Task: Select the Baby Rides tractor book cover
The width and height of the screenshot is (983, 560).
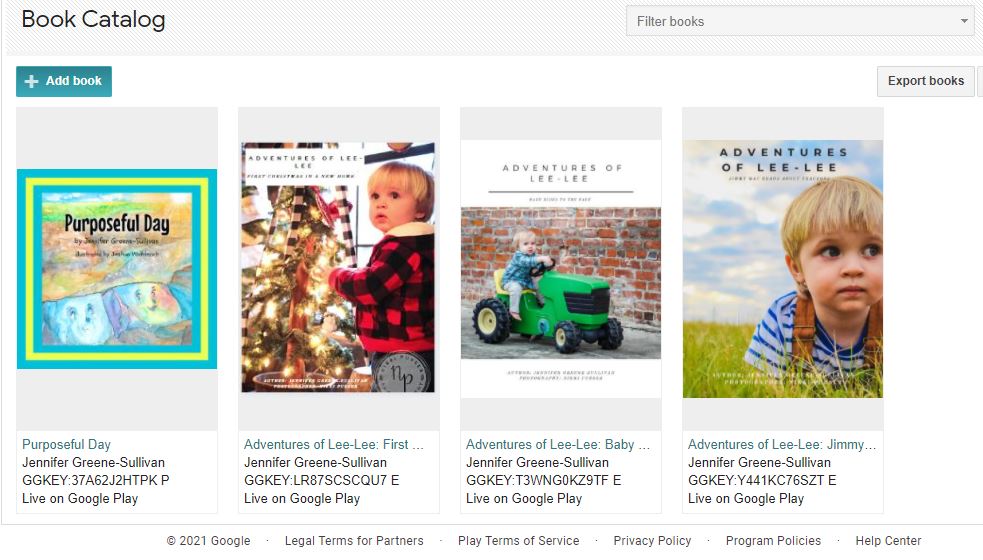Action: click(561, 268)
